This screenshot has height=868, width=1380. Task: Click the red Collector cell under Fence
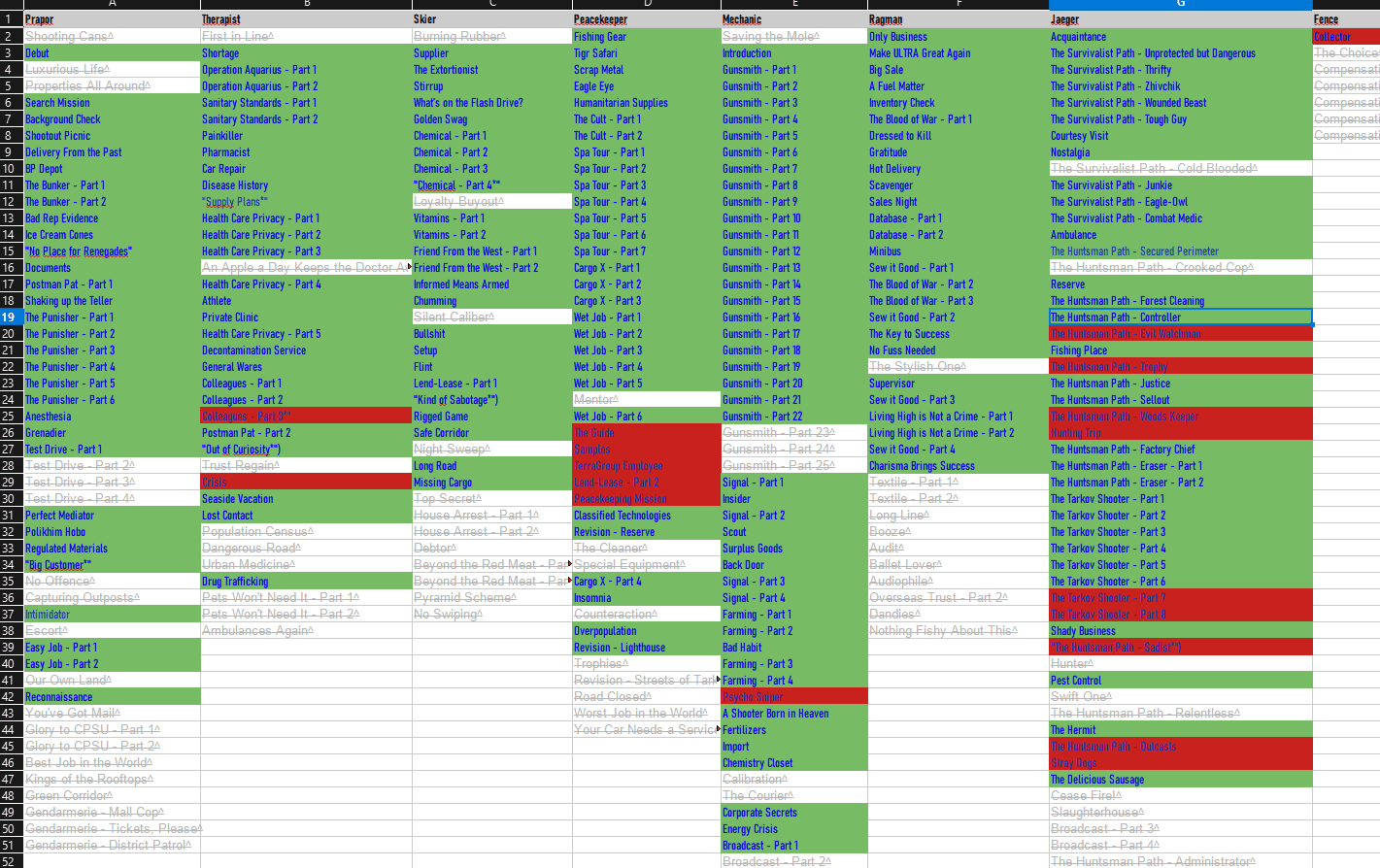click(1346, 37)
